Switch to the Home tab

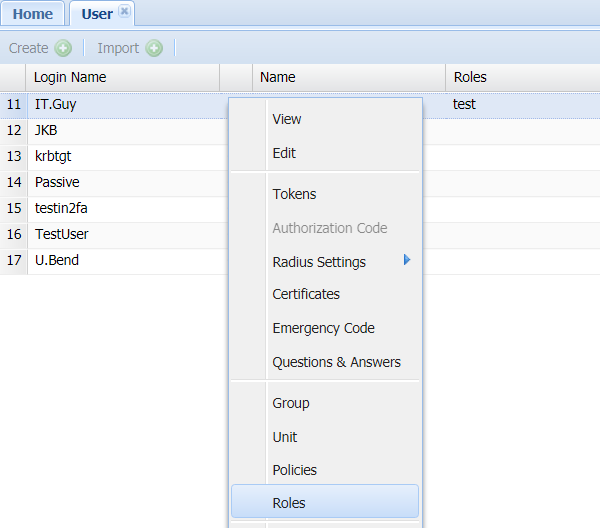[x=33, y=14]
